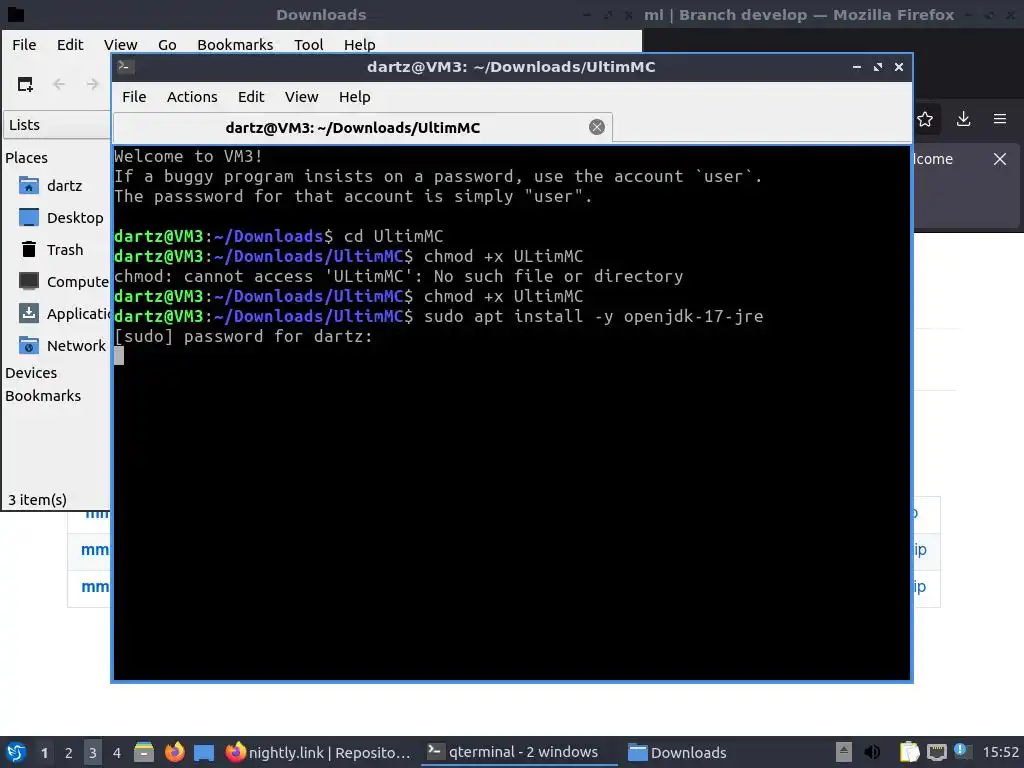Image resolution: width=1024 pixels, height=768 pixels.
Task: Open the volume control in system tray
Action: [872, 752]
